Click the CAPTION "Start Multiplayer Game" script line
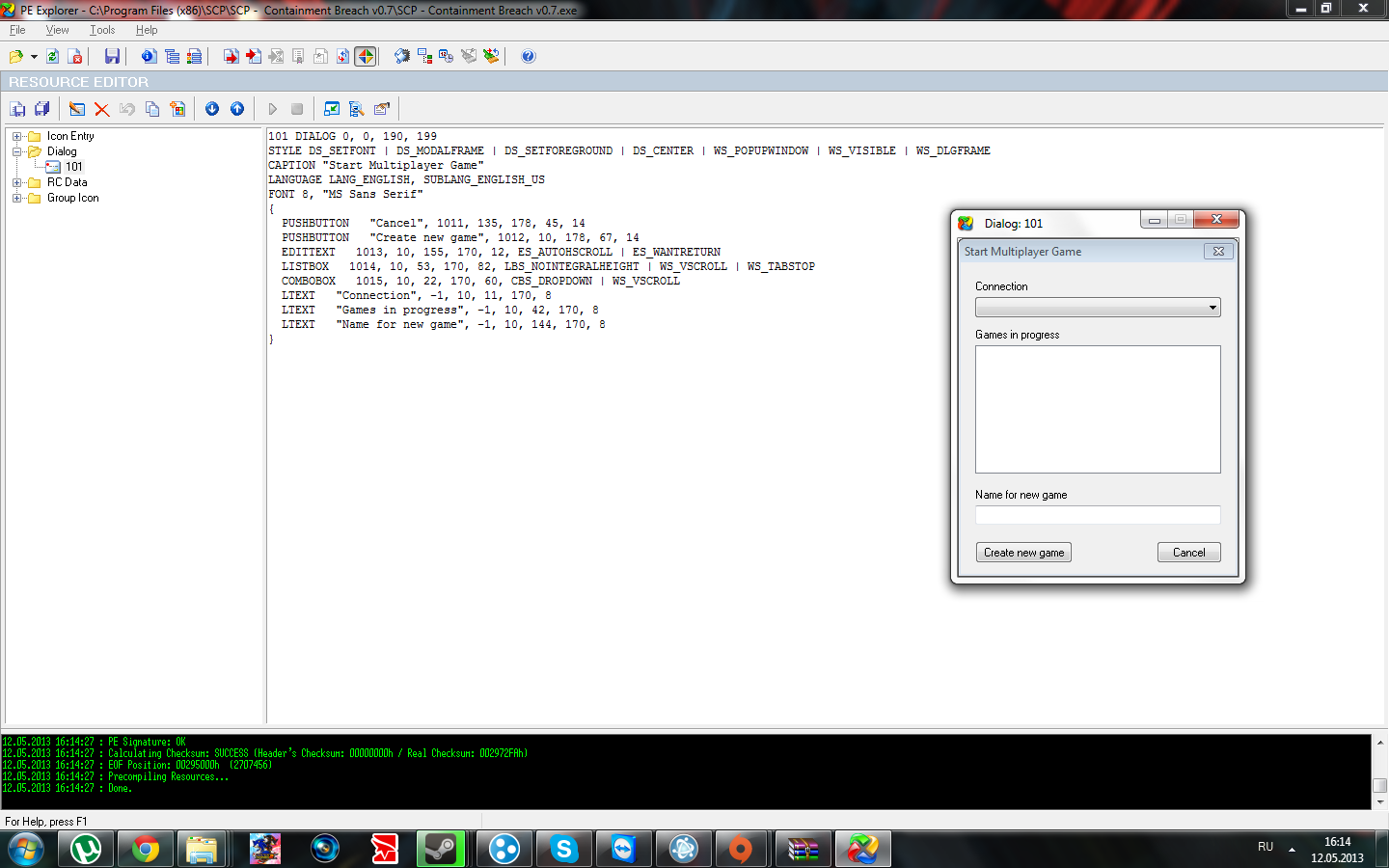 [376, 165]
